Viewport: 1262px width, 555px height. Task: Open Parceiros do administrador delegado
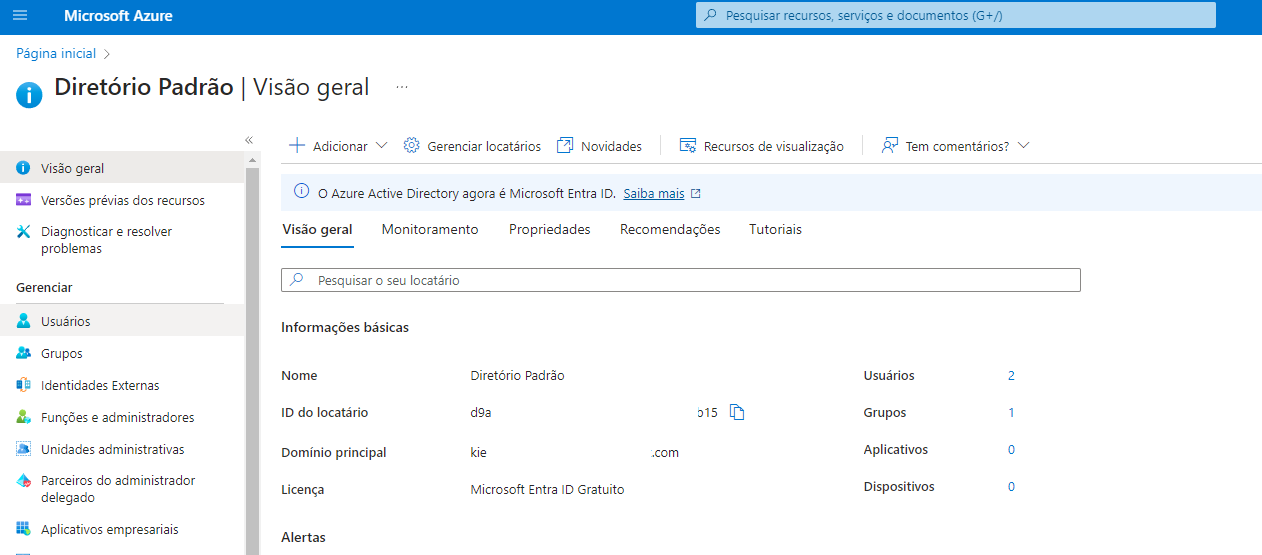[122, 489]
